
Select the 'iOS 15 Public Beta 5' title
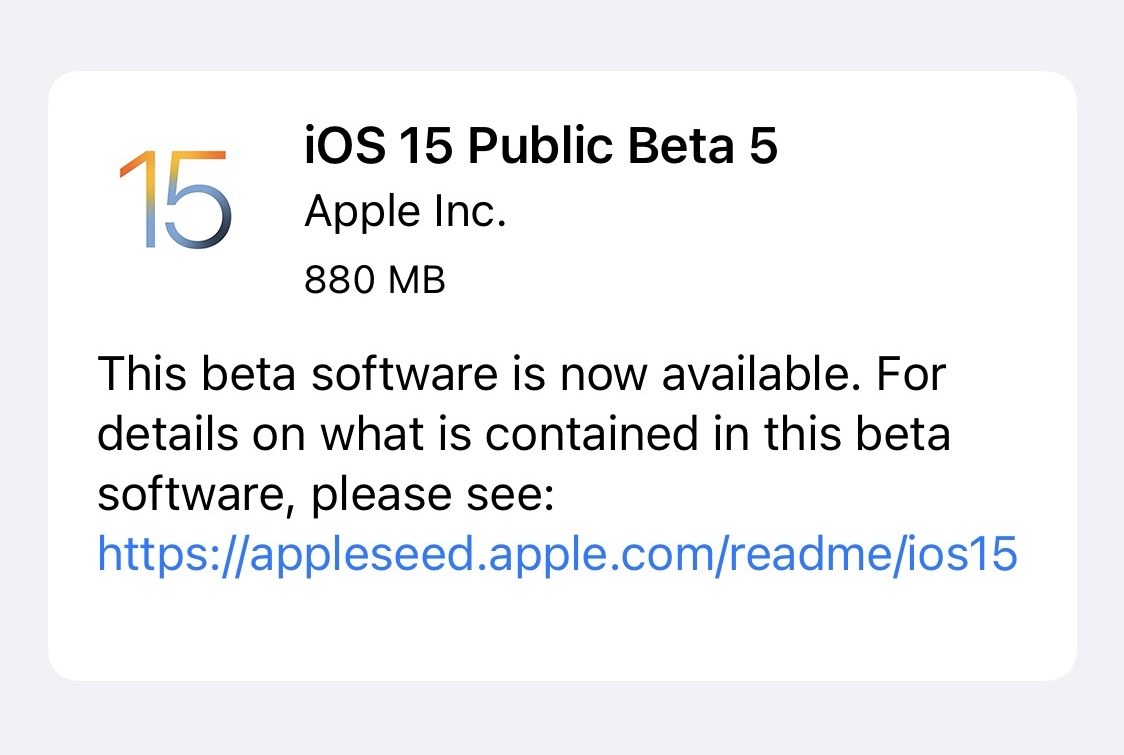click(x=540, y=147)
